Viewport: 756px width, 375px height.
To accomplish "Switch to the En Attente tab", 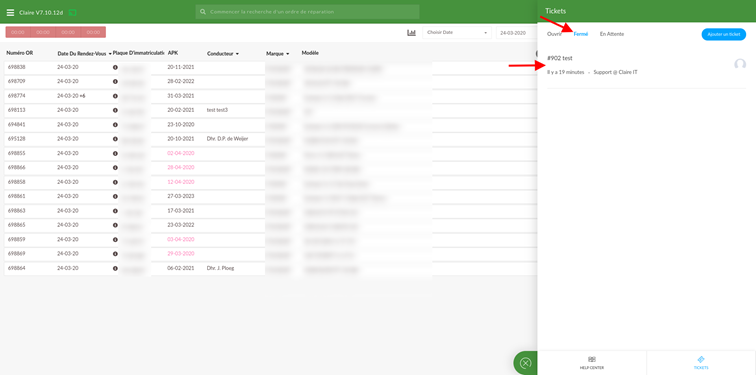I will pyautogui.click(x=612, y=34).
